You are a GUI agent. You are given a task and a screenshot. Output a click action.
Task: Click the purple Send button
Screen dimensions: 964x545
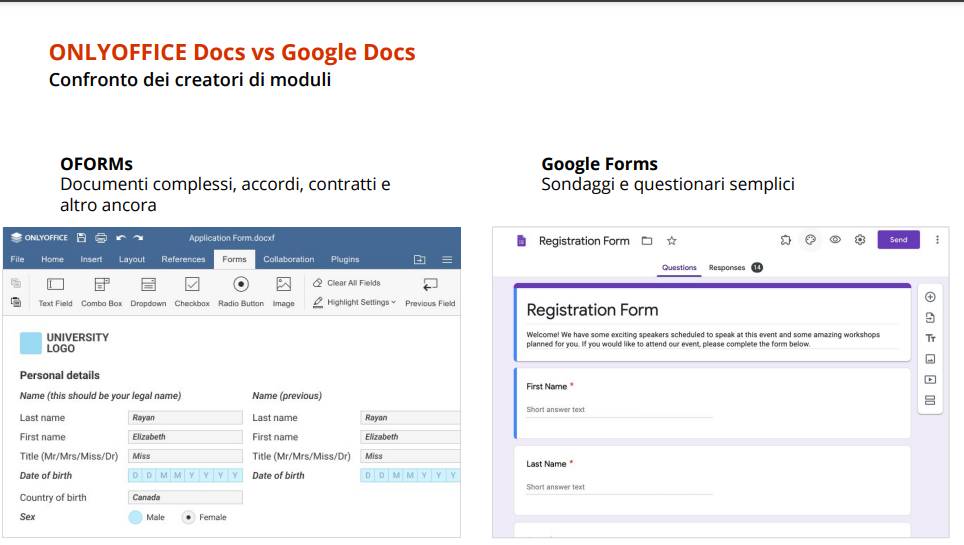[898, 240]
